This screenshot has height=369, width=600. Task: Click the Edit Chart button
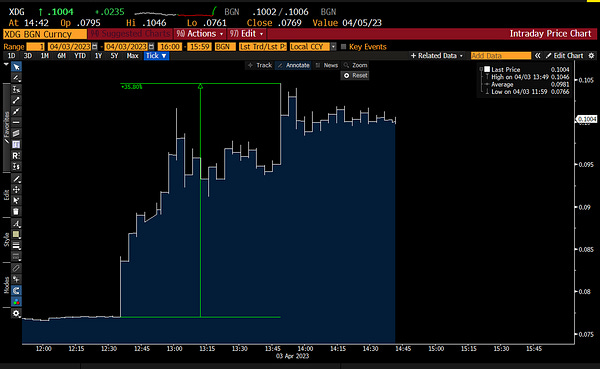[564, 56]
